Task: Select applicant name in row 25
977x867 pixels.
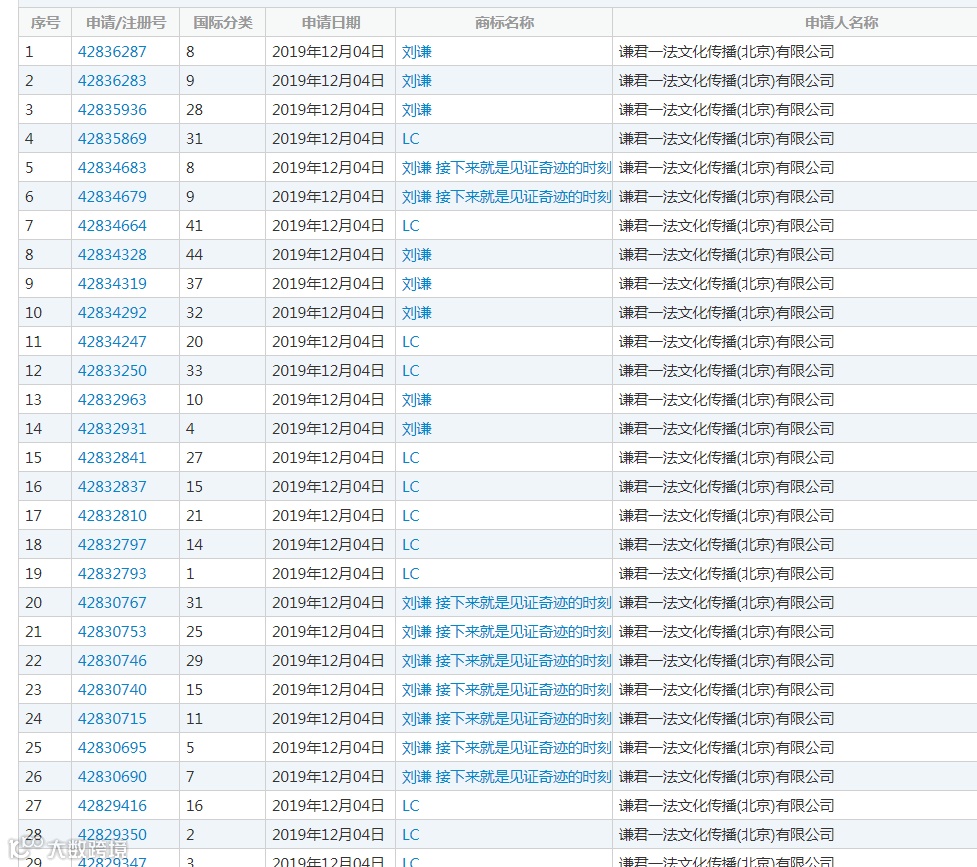Action: [727, 747]
